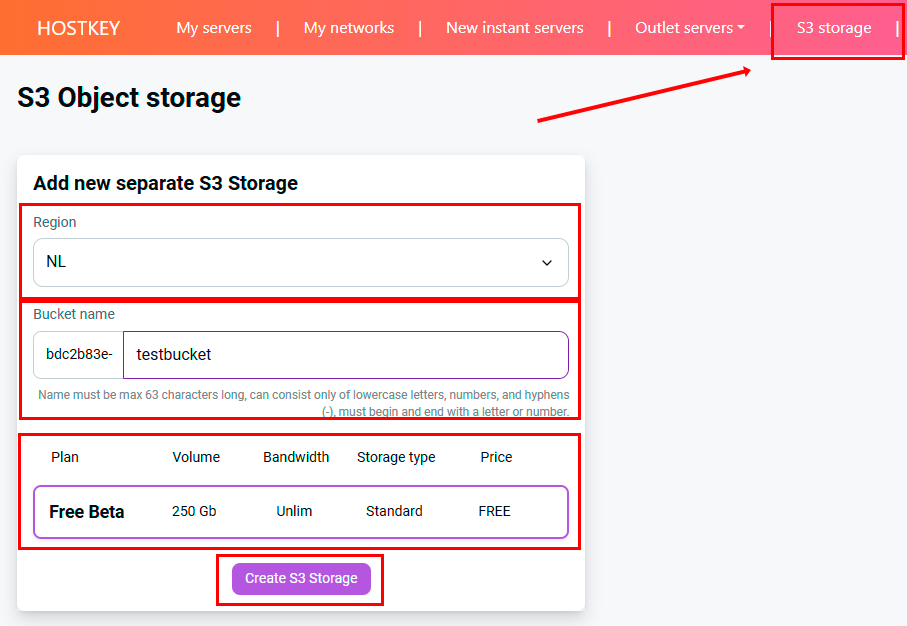Click the Plan column header
The height and width of the screenshot is (626, 907).
pos(65,457)
